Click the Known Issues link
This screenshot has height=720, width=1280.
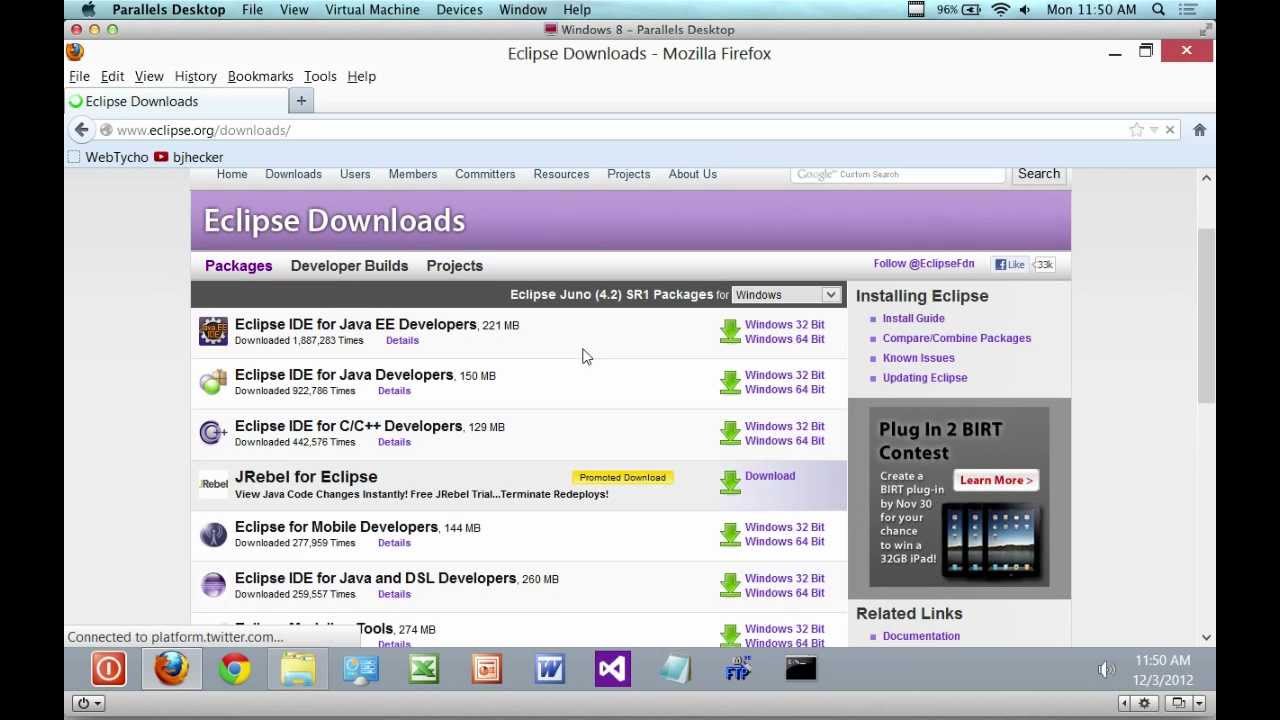pyautogui.click(x=918, y=358)
